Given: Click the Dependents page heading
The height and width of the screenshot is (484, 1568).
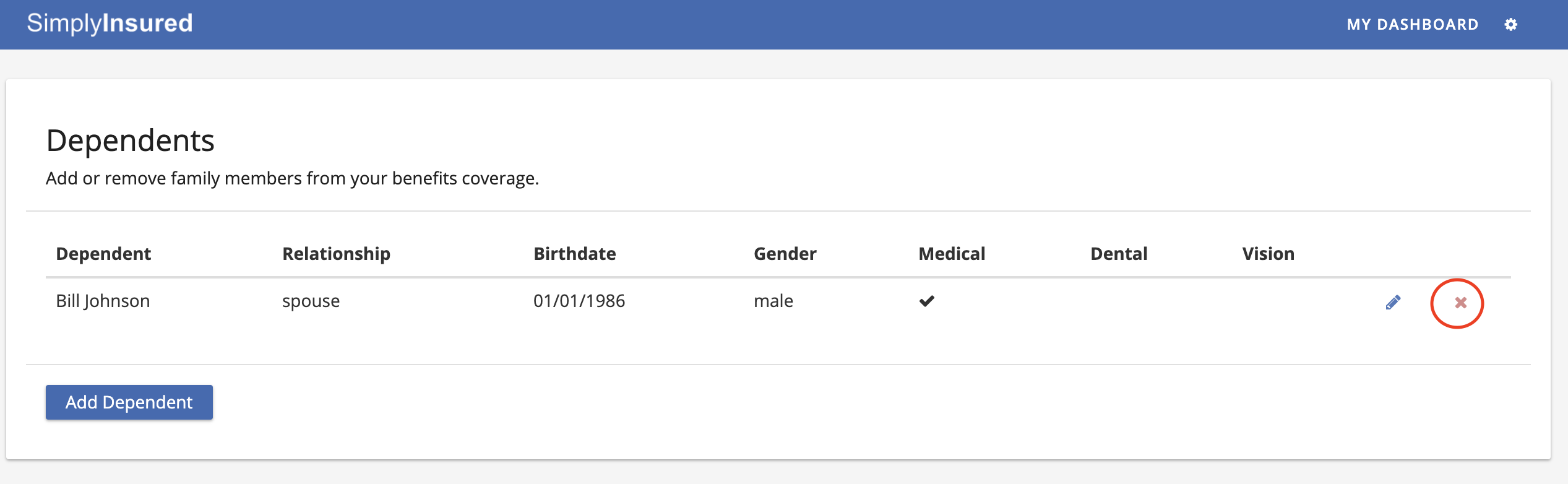Looking at the screenshot, I should (x=130, y=140).
